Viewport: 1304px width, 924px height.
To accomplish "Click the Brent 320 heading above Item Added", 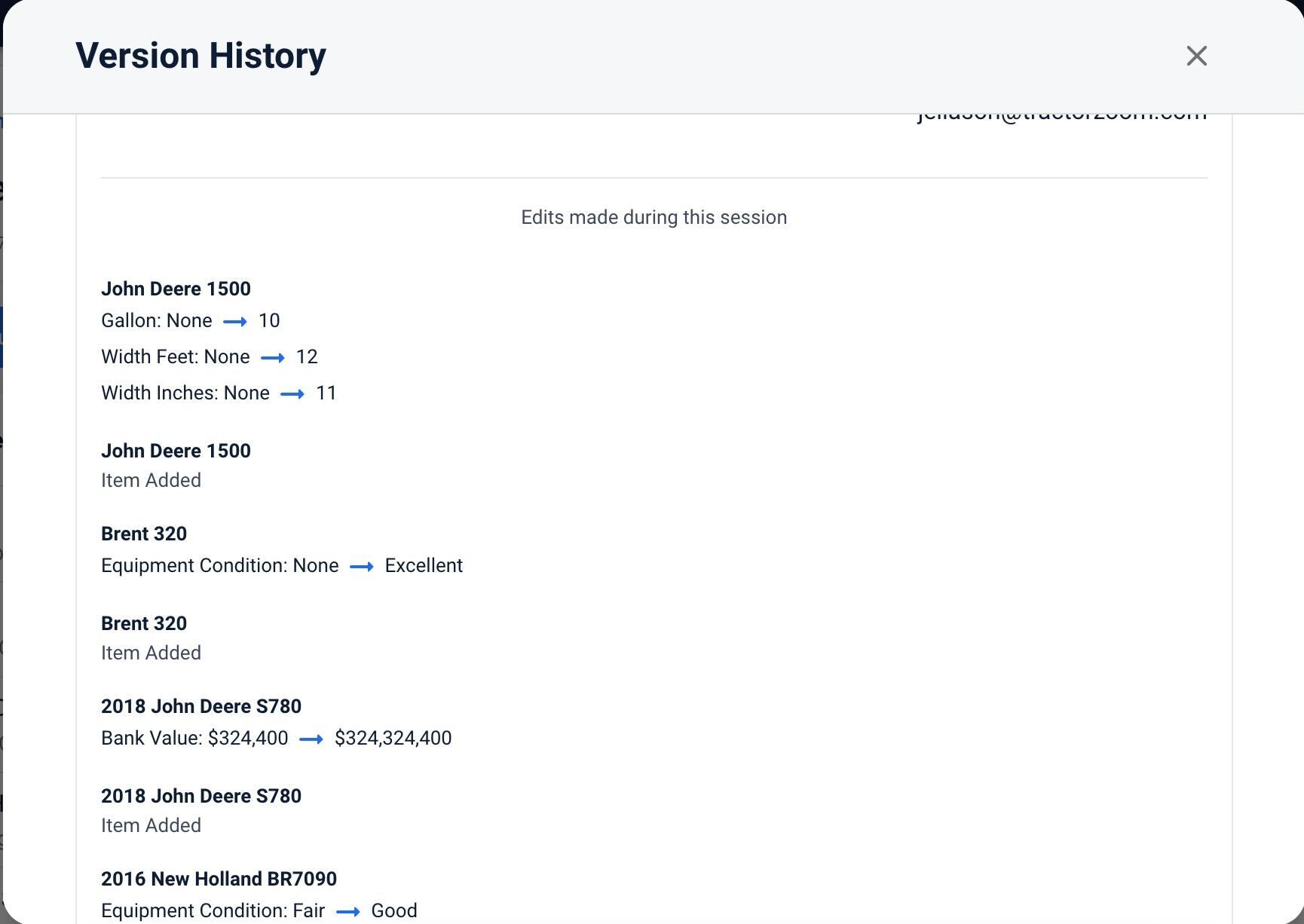I will (x=144, y=623).
